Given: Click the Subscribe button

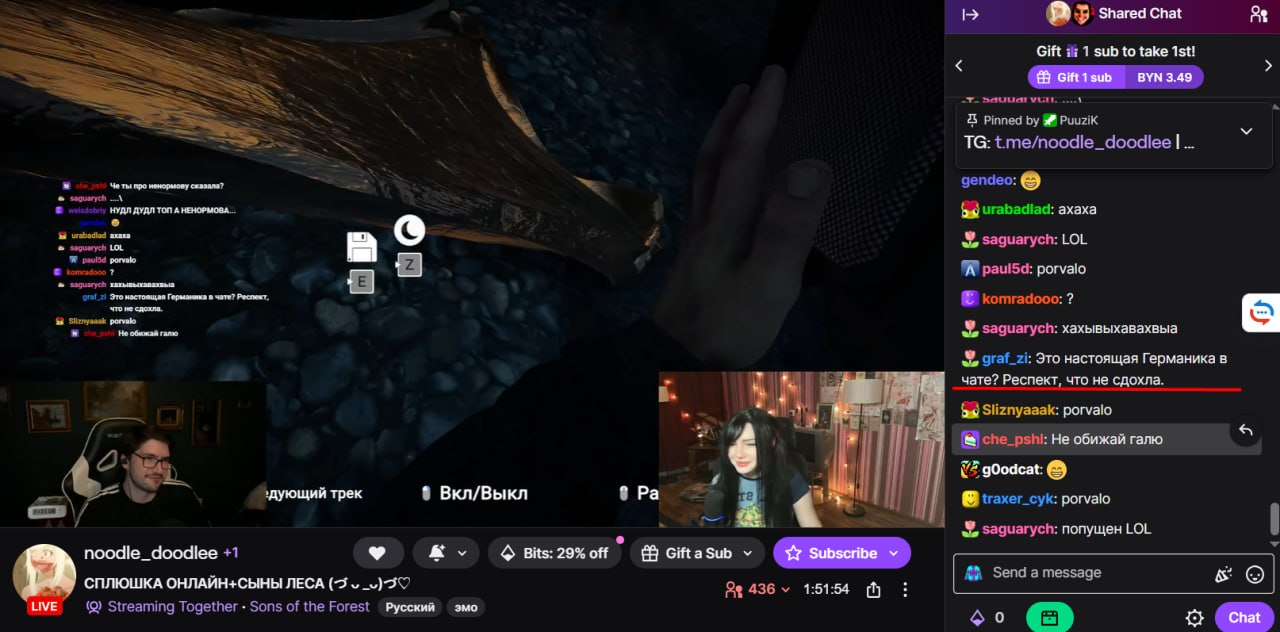Looking at the screenshot, I should tap(842, 553).
